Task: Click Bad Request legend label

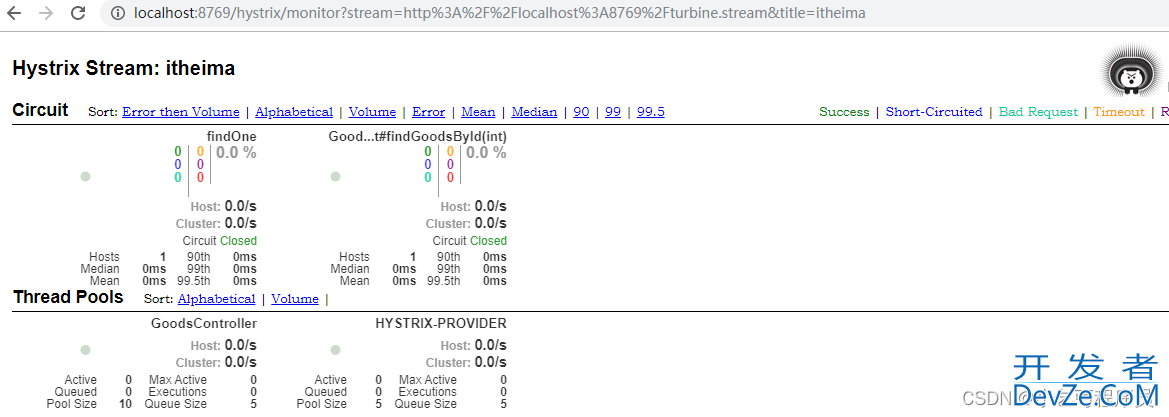Action: pos(1039,112)
